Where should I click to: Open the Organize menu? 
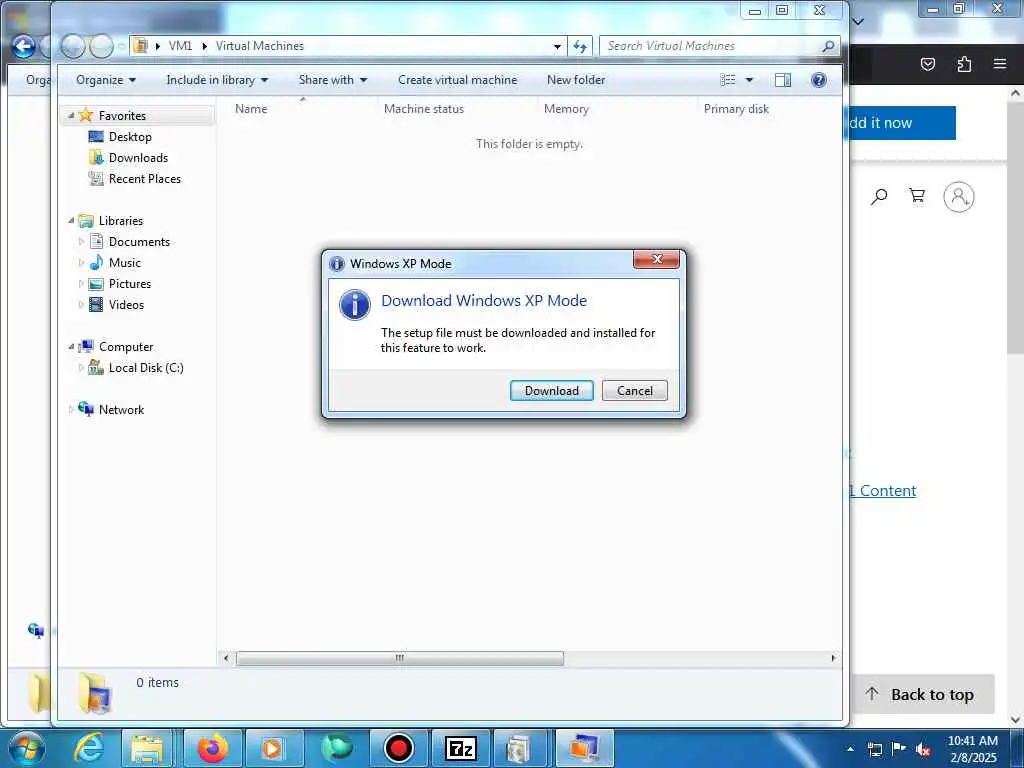point(106,80)
